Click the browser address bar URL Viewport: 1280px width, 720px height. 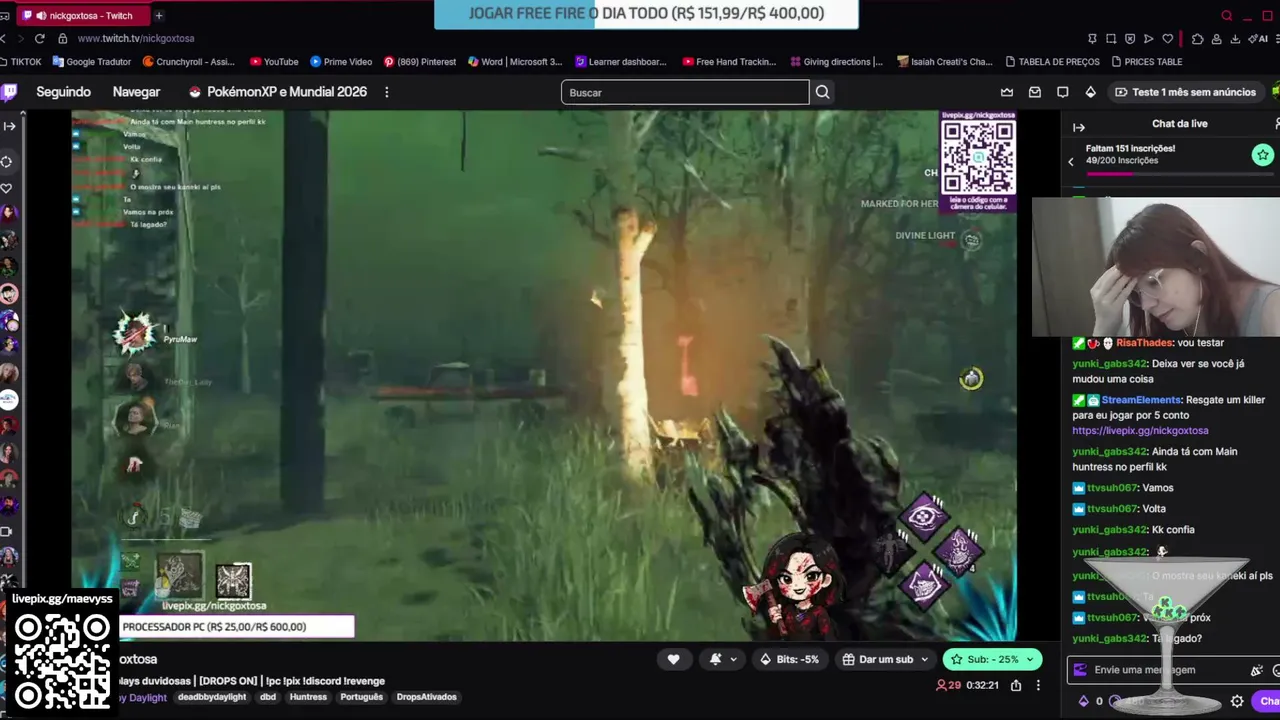[x=135, y=38]
